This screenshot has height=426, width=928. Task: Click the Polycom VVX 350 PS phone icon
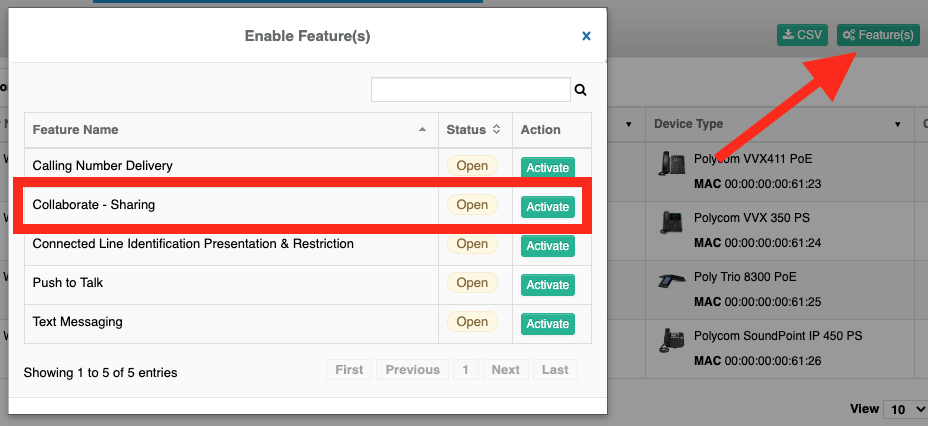(x=672, y=222)
